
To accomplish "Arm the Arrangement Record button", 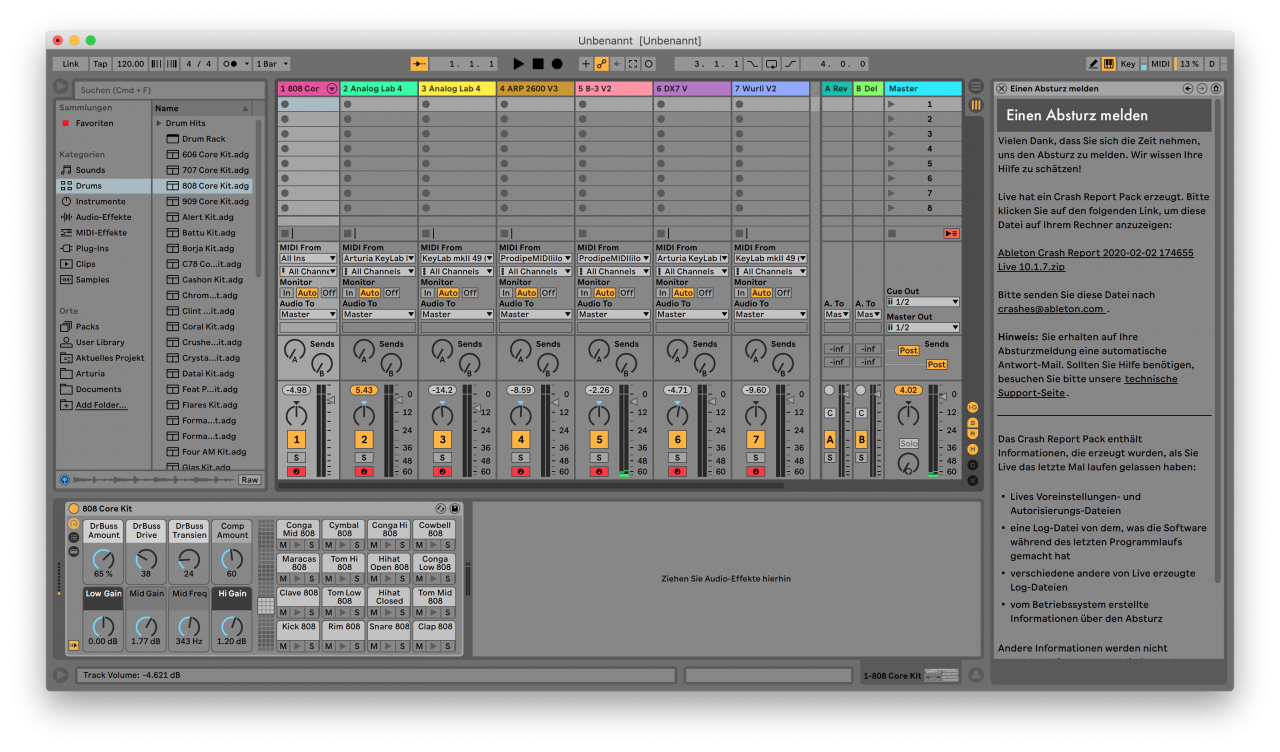I will click(x=557, y=63).
